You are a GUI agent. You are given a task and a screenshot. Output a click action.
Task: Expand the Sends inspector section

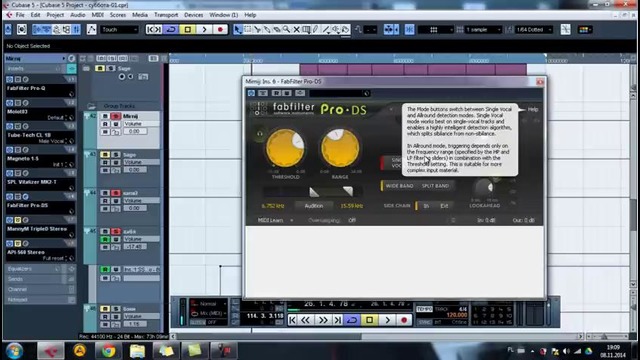pyautogui.click(x=40, y=279)
